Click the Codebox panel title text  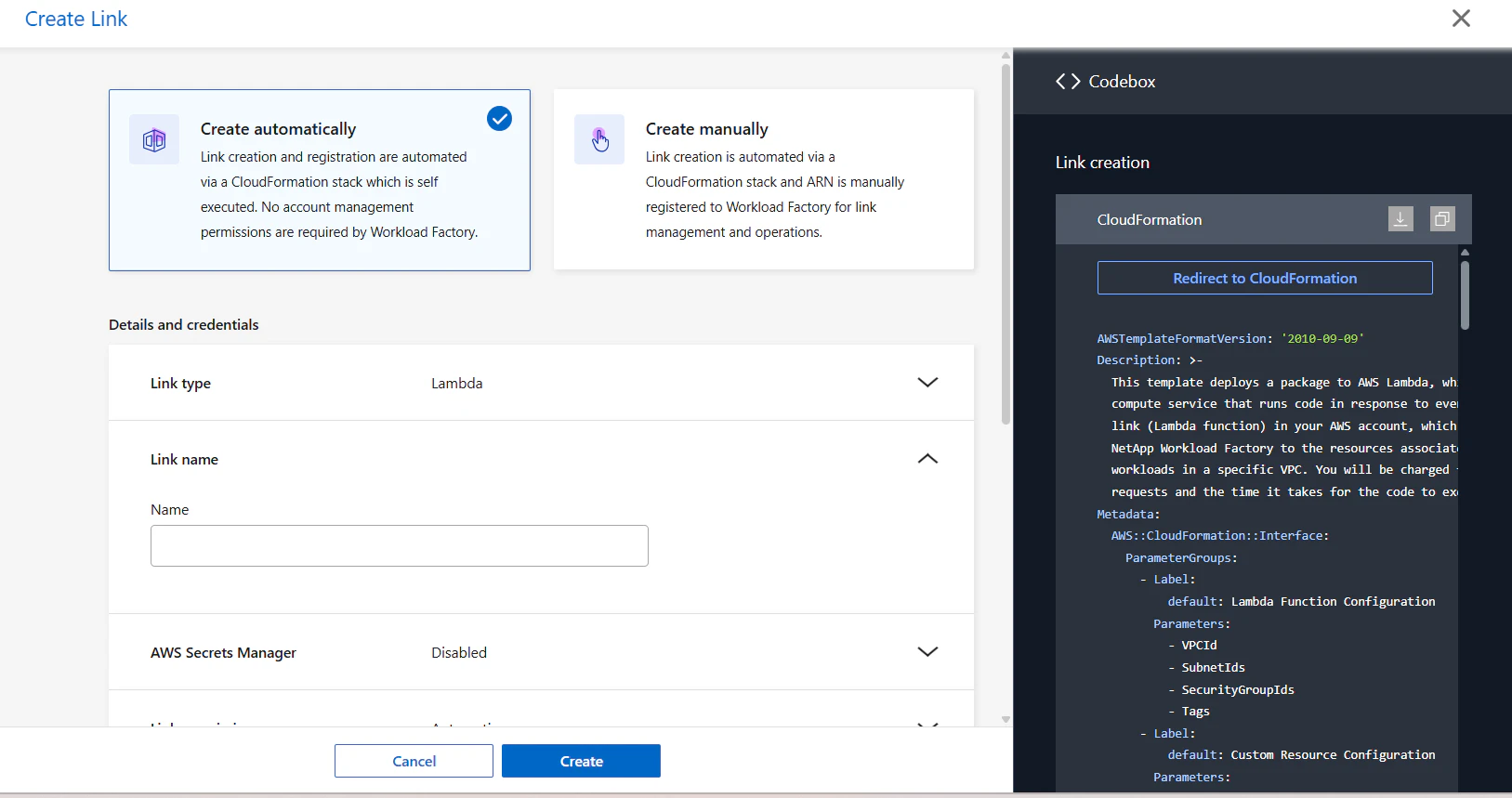click(x=1122, y=82)
